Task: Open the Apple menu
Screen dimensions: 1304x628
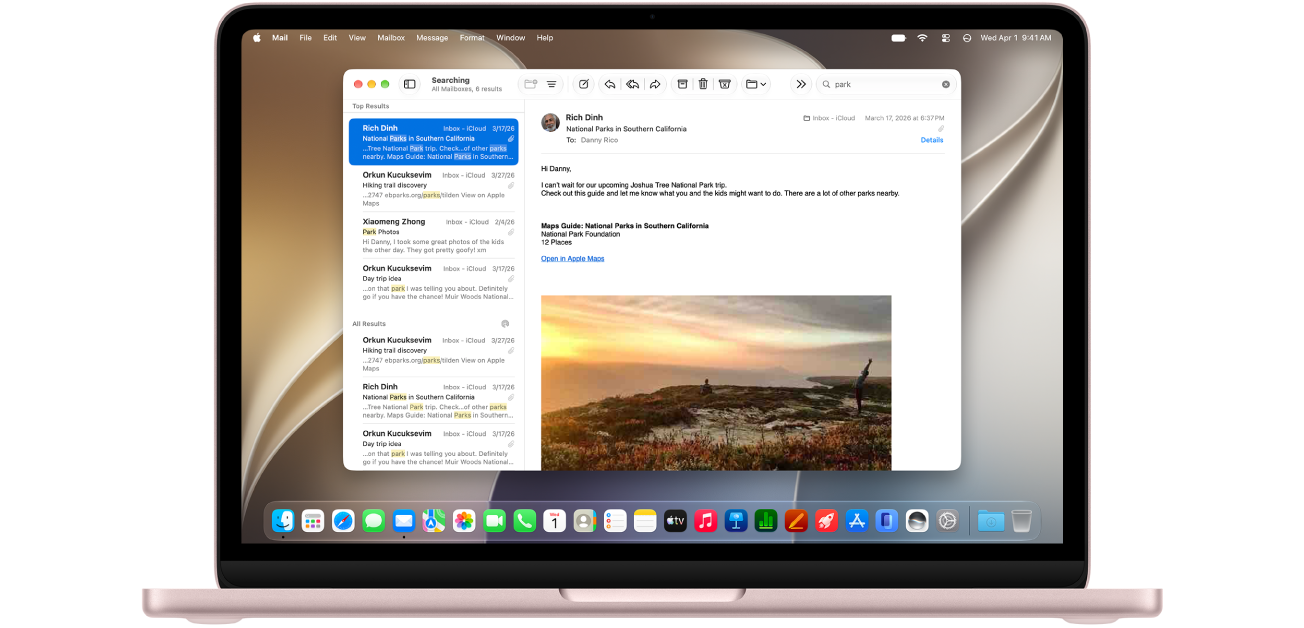Action: coord(256,38)
